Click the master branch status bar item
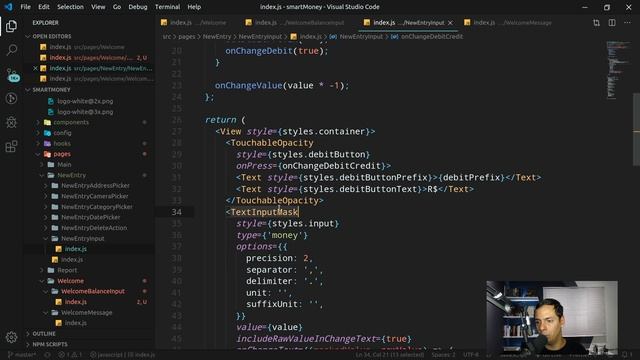 (22, 355)
